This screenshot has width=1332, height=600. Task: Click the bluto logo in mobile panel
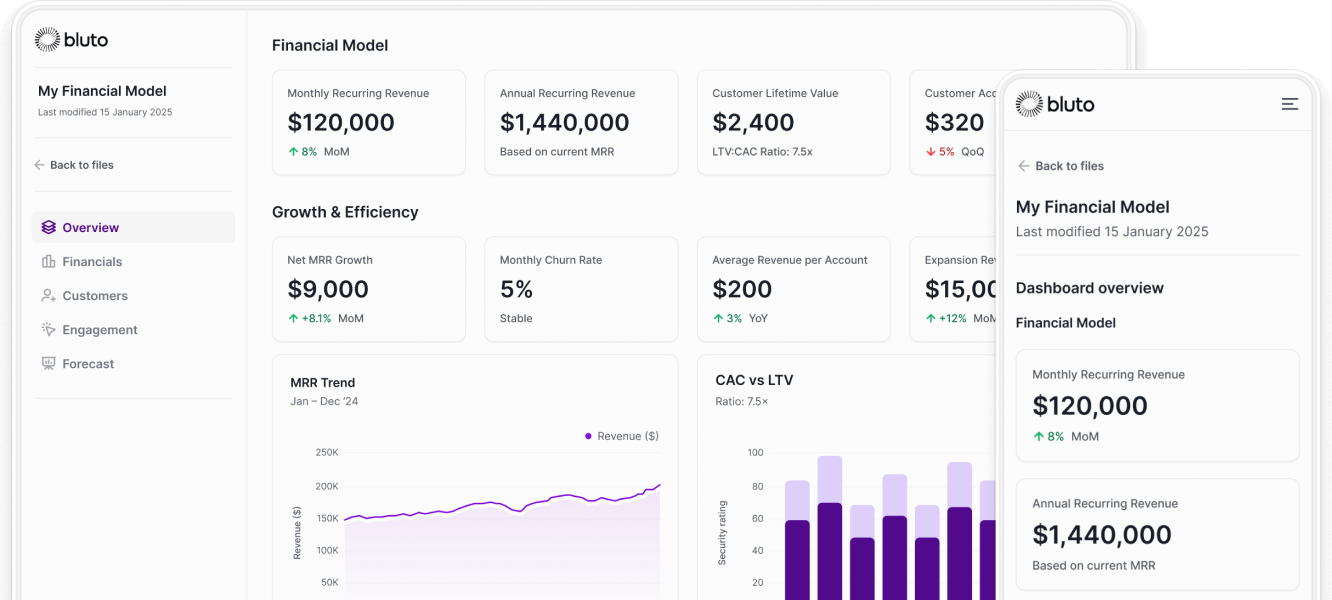1055,104
